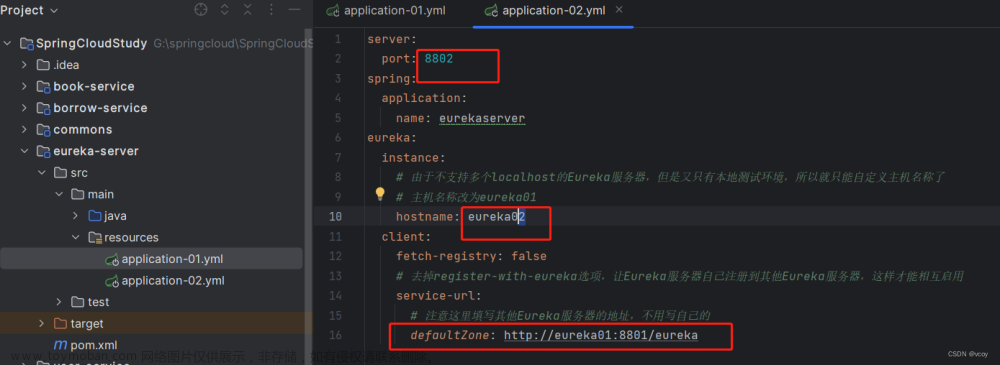Open application-02.yml in the project tree
This screenshot has height=365, width=1000.
(x=173, y=281)
